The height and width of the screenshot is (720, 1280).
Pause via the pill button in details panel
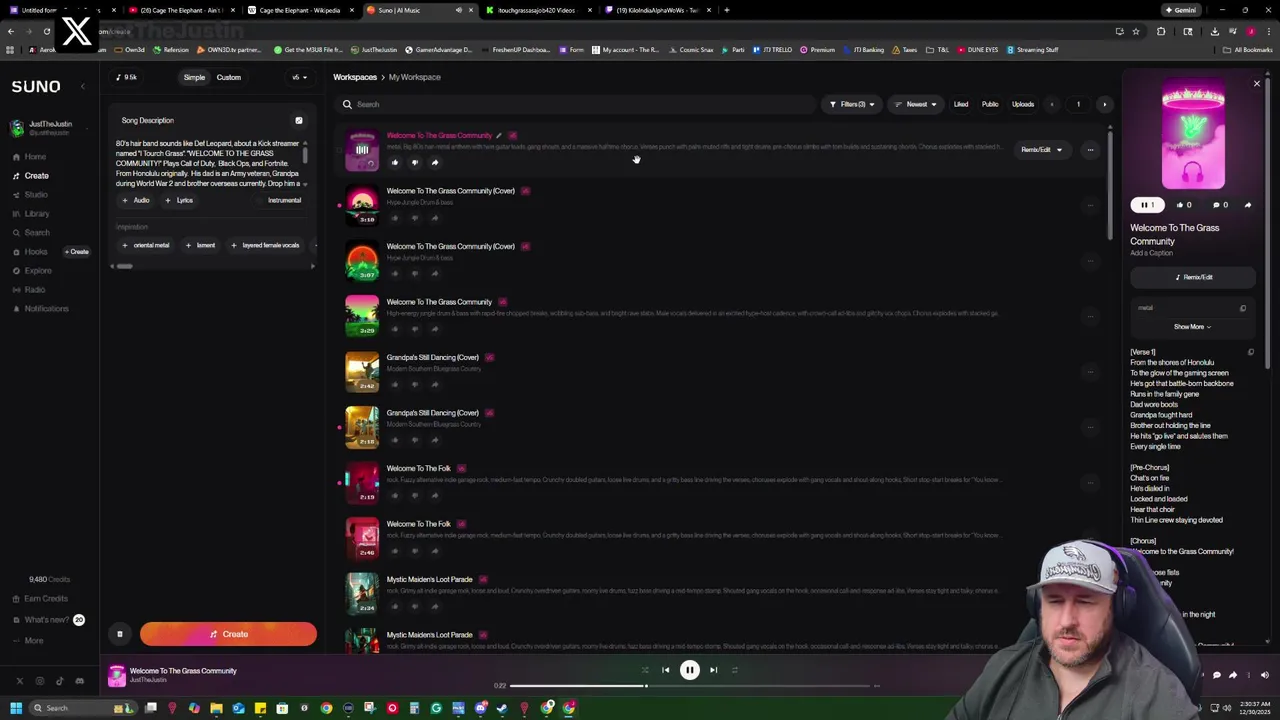tap(1147, 205)
